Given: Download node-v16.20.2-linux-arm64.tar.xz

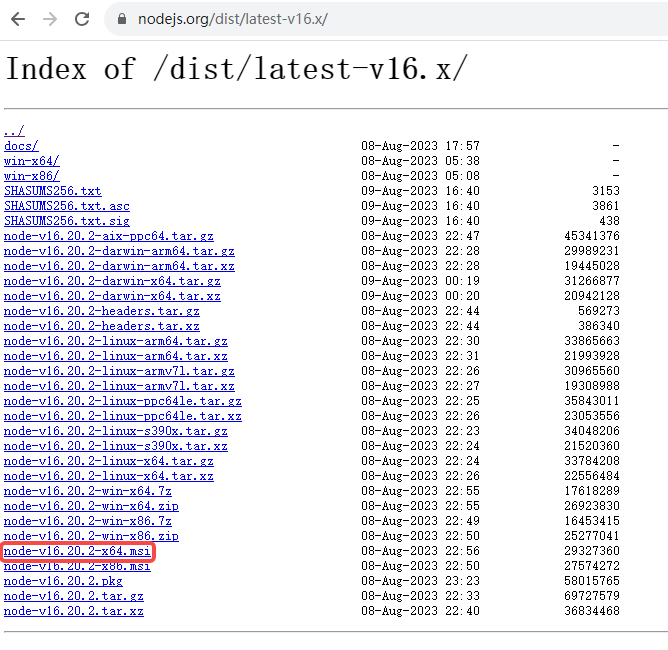Looking at the screenshot, I should coord(115,356).
